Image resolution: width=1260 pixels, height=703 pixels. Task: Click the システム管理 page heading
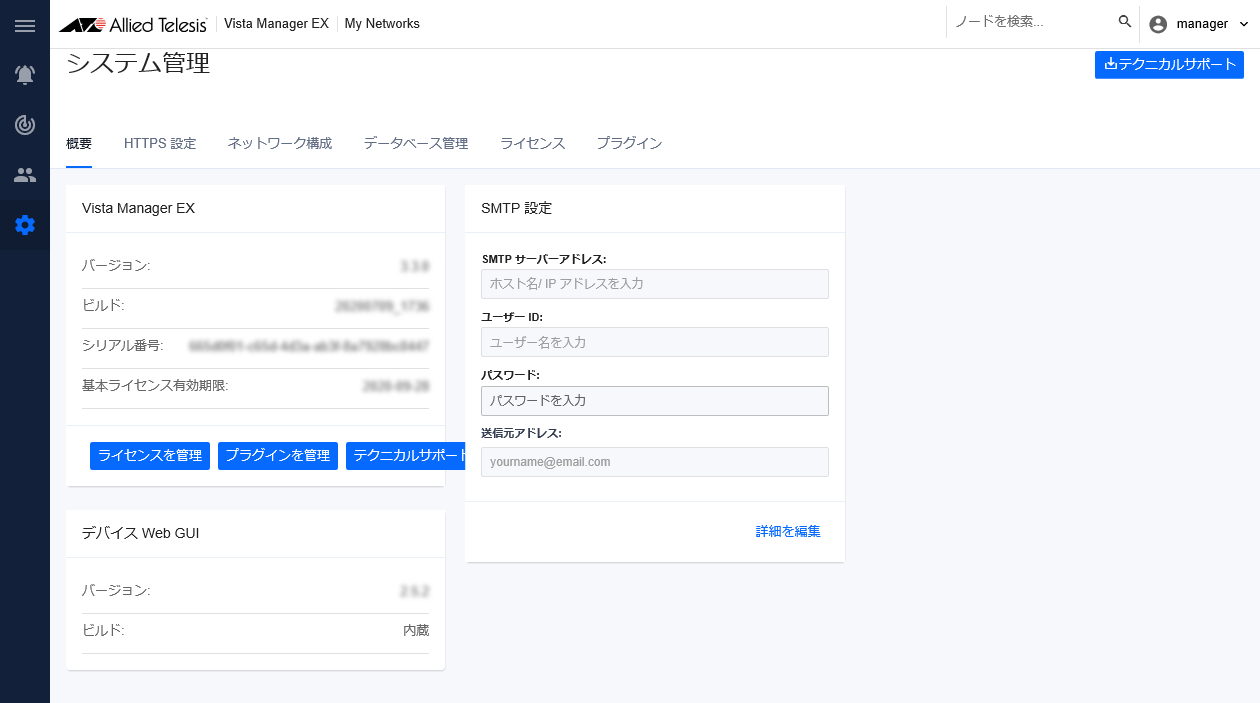point(138,64)
